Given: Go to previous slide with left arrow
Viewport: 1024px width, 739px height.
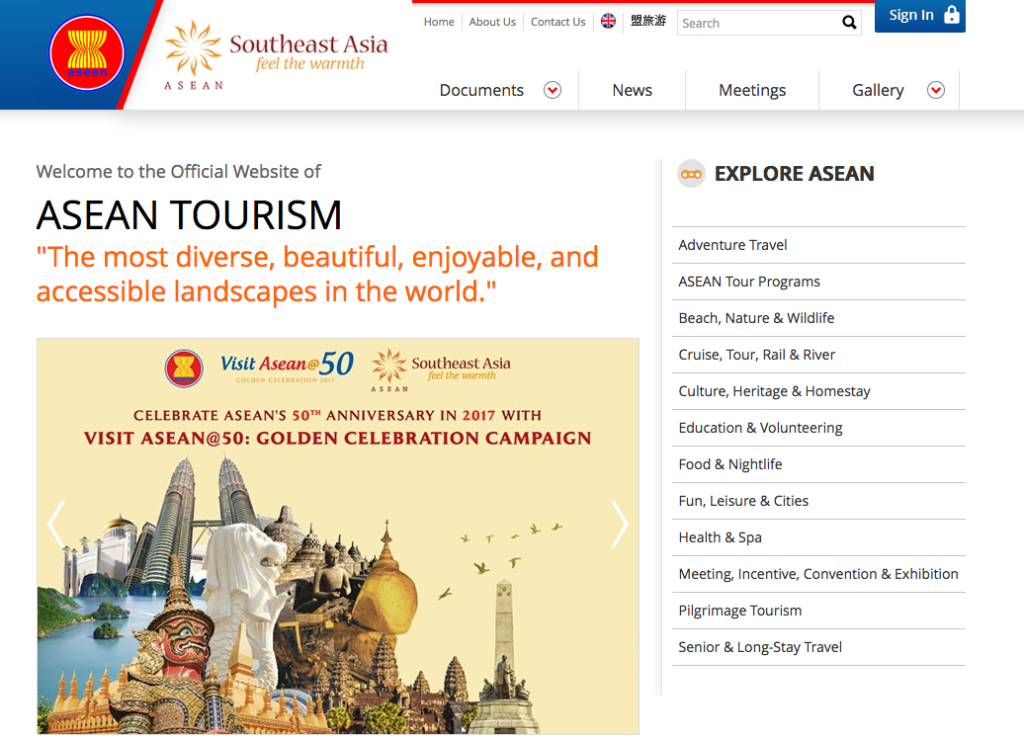Looking at the screenshot, I should [57, 524].
